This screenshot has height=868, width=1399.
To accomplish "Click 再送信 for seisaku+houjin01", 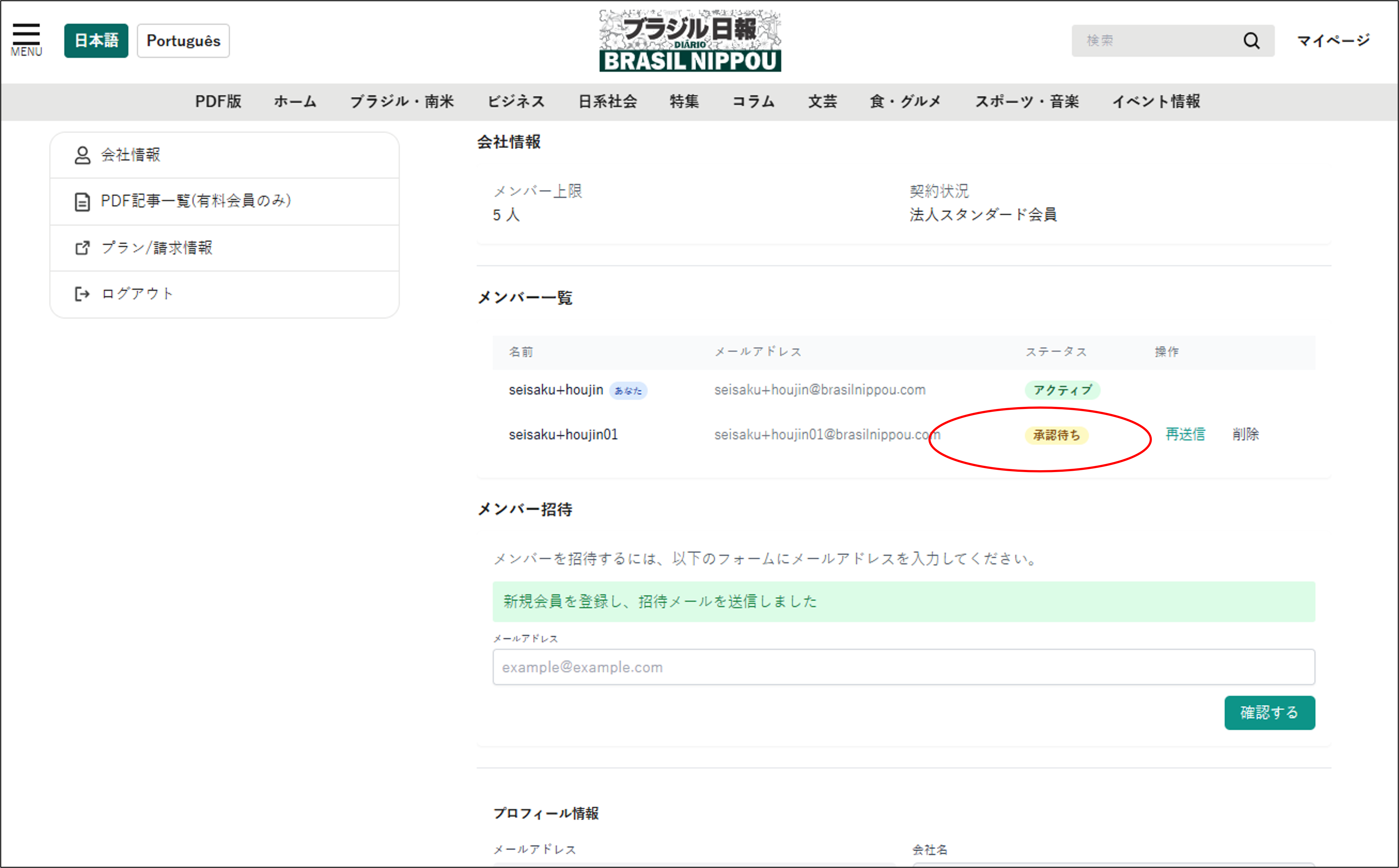I will pos(1185,434).
